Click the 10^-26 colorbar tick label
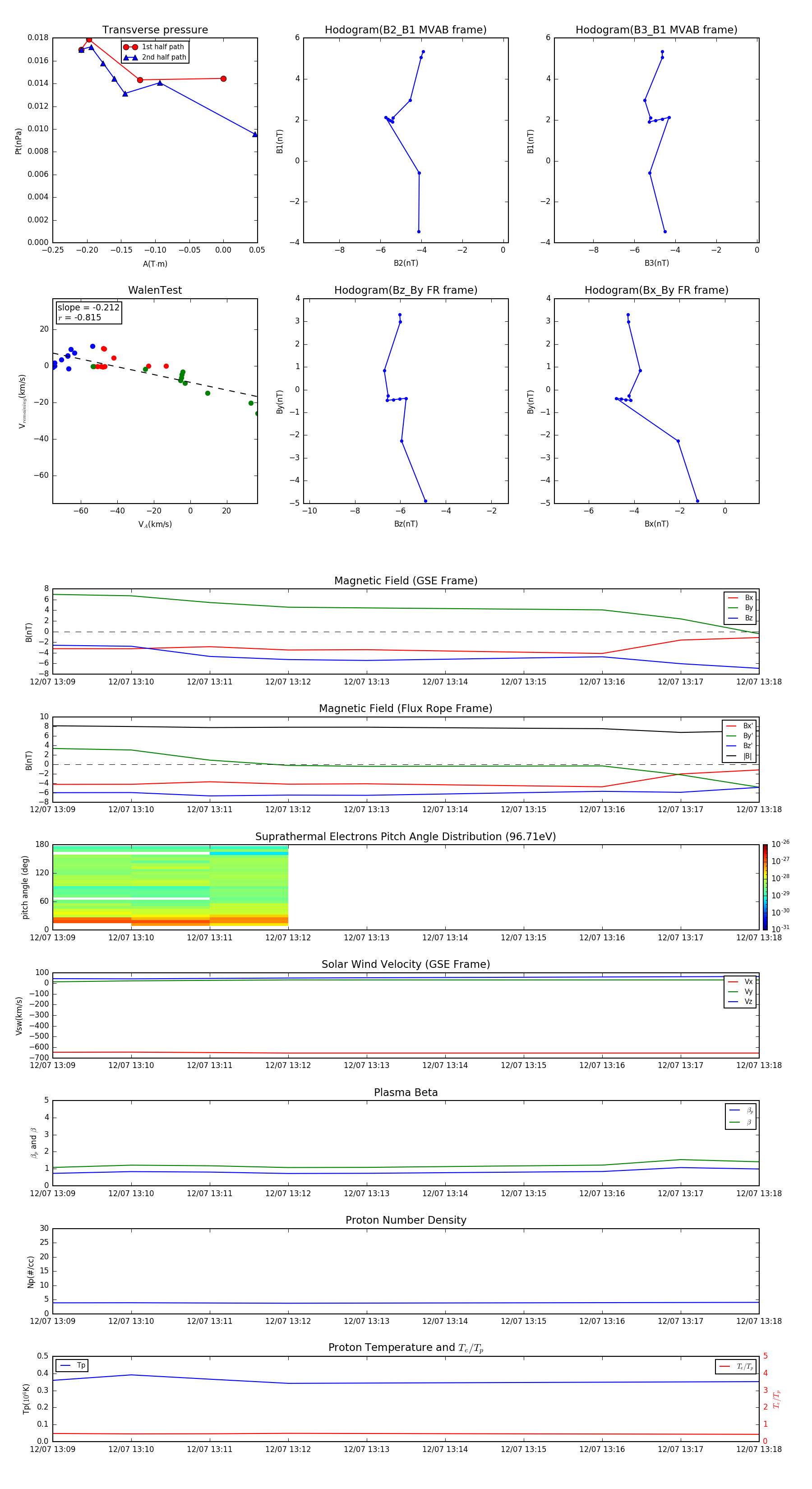This screenshot has height=1489, width=812. tap(780, 845)
